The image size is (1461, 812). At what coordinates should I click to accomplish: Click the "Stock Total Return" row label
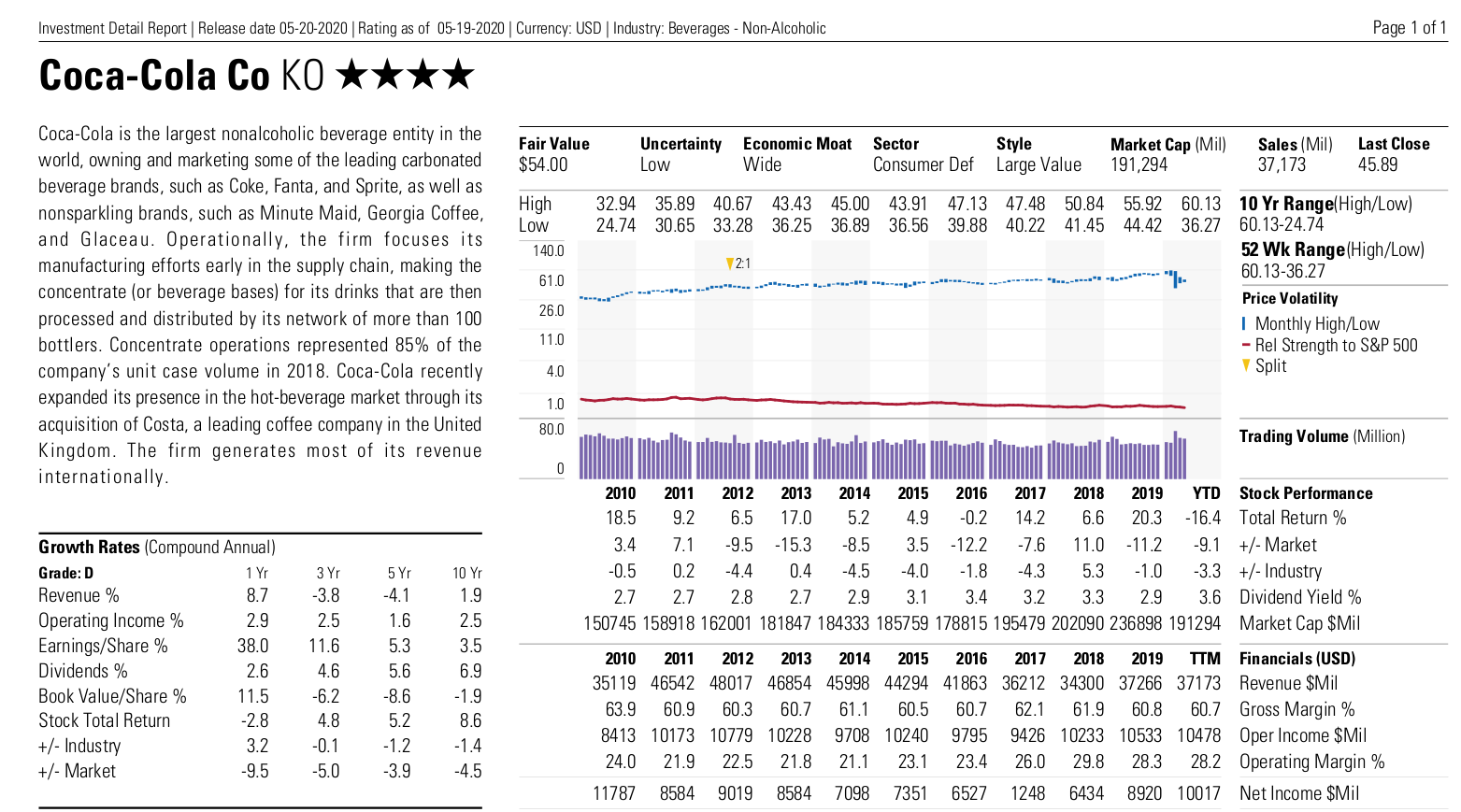click(x=105, y=720)
